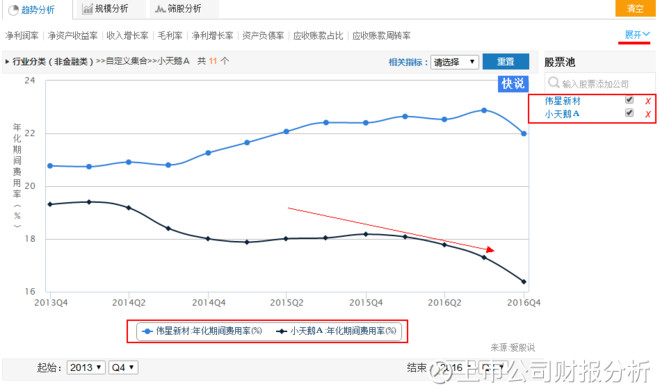The width and height of the screenshot is (660, 389).
Task: Open the 小天鹅A stock link
Action: (x=562, y=114)
